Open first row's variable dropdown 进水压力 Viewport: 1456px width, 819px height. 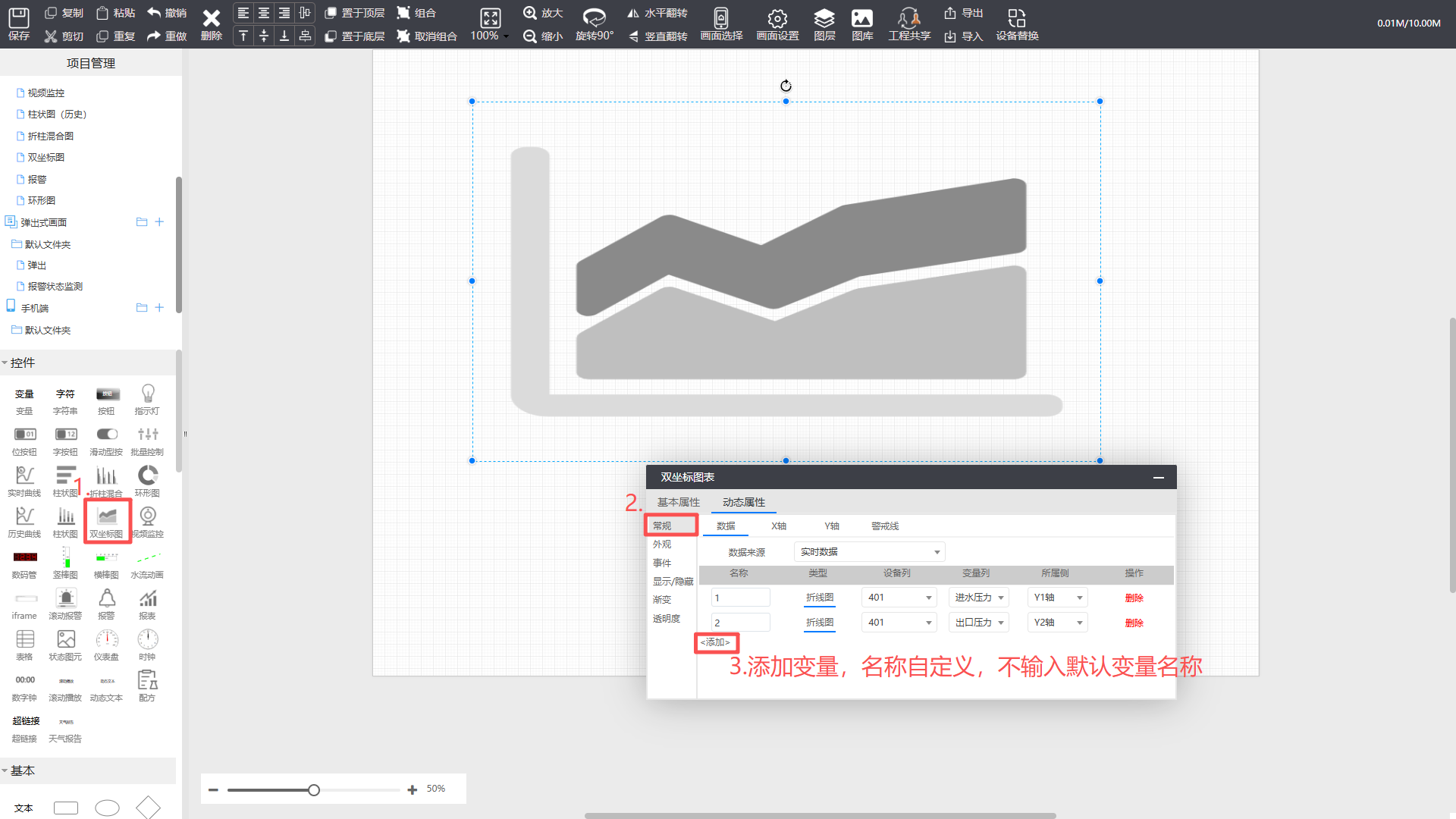pyautogui.click(x=978, y=598)
